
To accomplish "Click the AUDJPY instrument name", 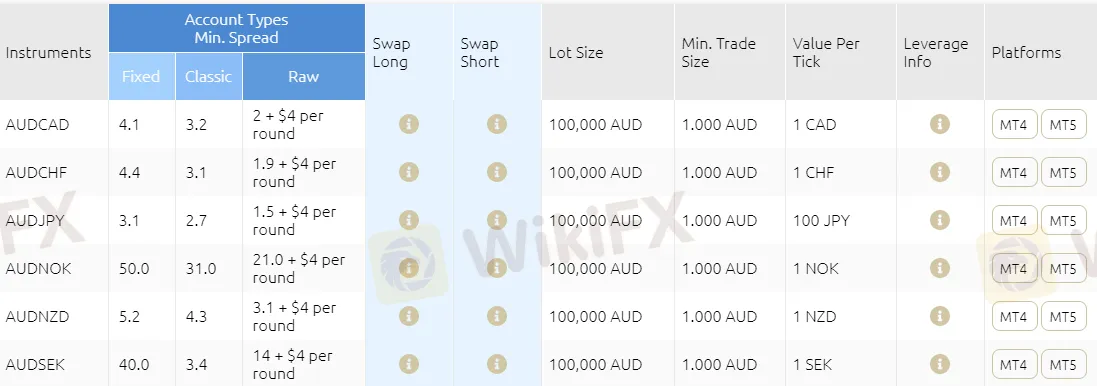I will click(35, 221).
